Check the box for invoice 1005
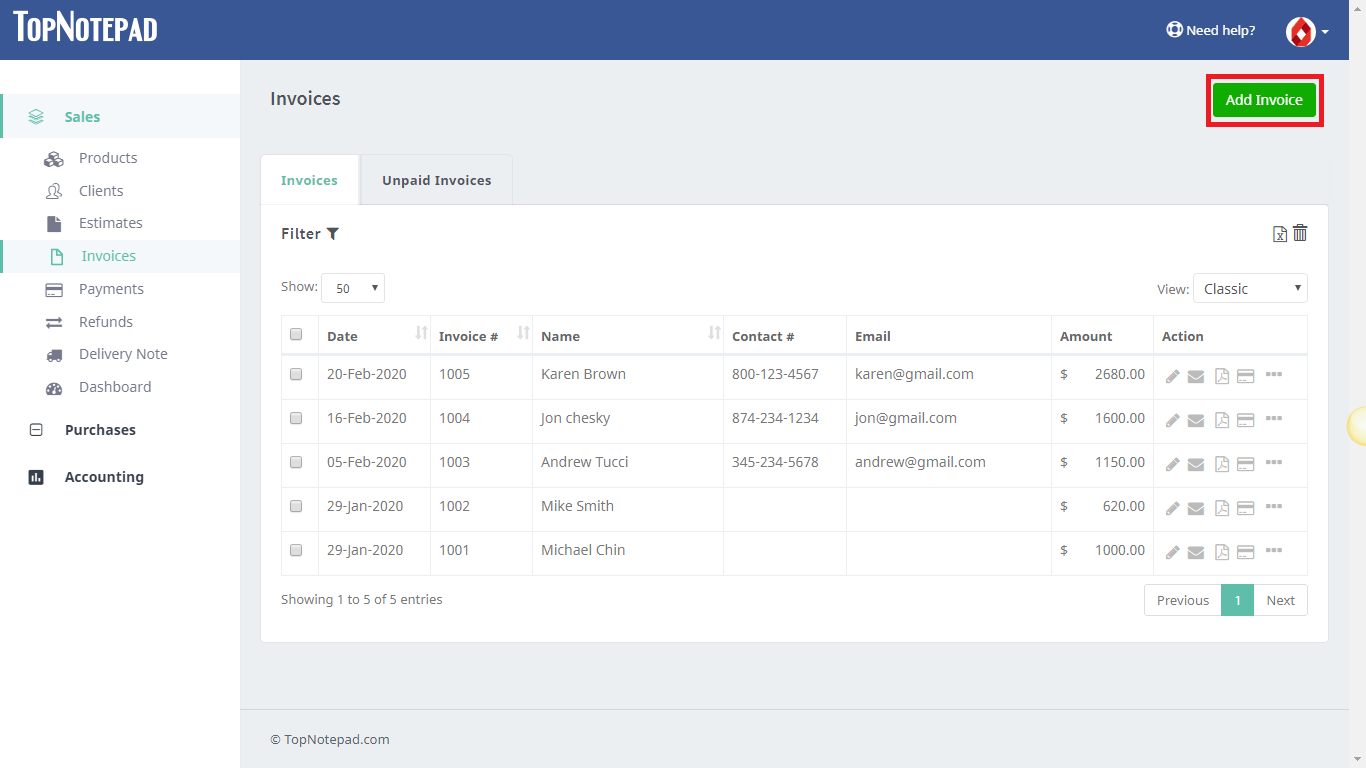 click(x=296, y=374)
